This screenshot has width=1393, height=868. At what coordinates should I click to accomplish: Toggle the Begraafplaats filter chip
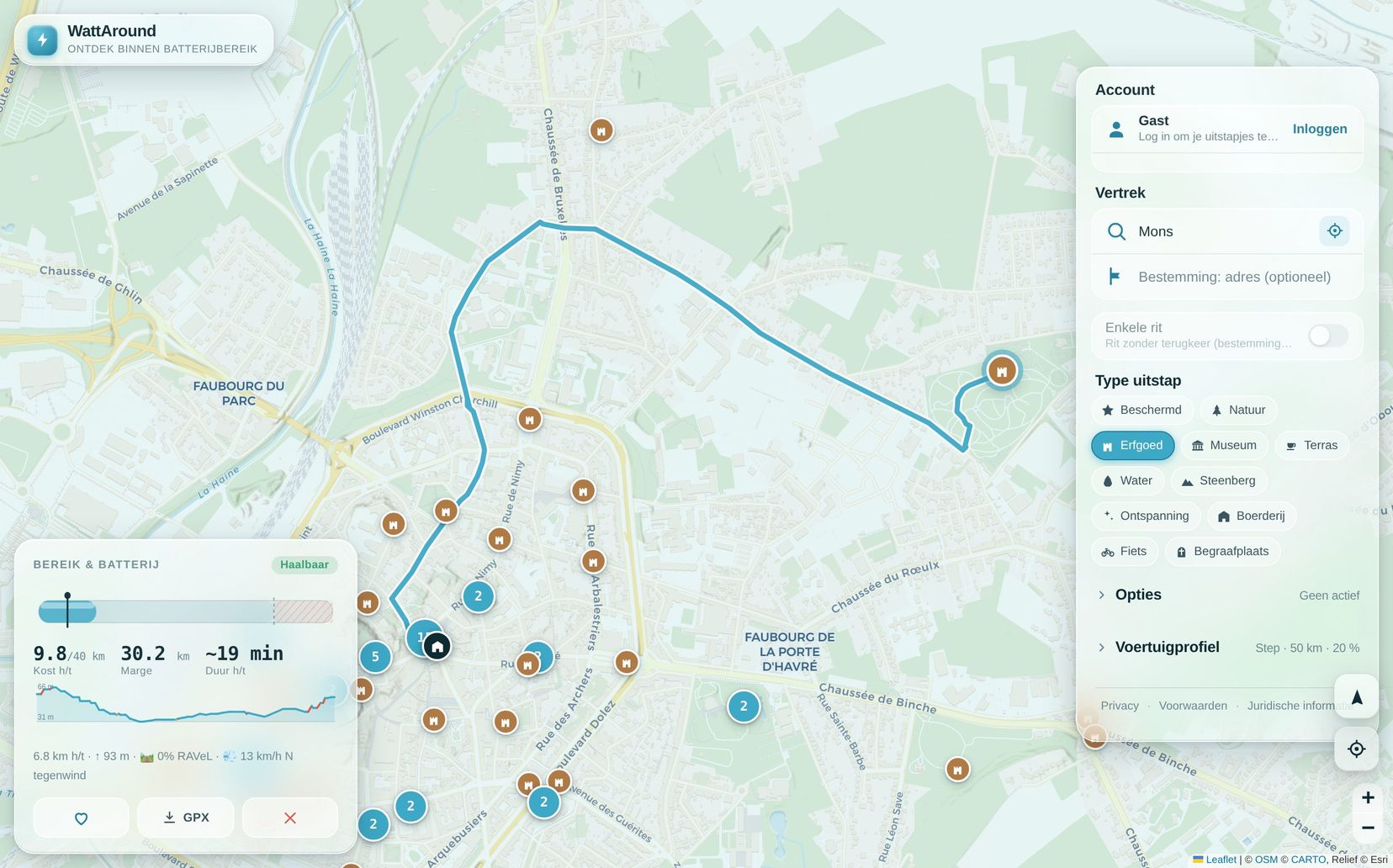point(1223,551)
